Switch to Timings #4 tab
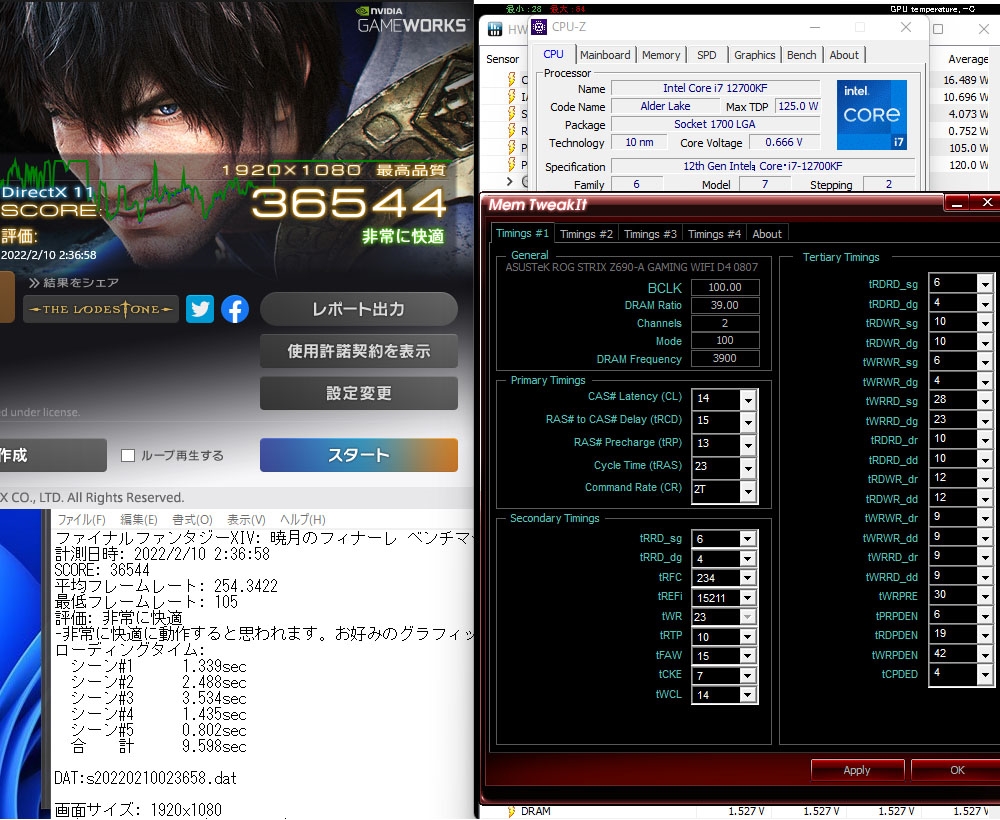 point(714,234)
